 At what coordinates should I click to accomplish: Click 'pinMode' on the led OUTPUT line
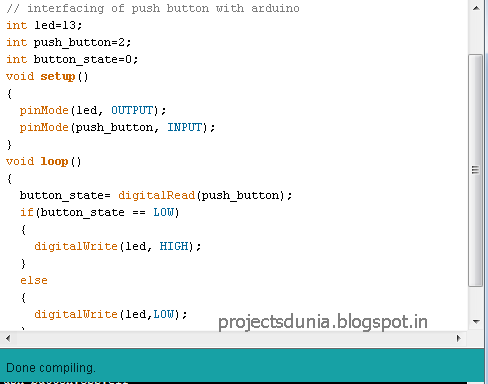click(x=44, y=110)
